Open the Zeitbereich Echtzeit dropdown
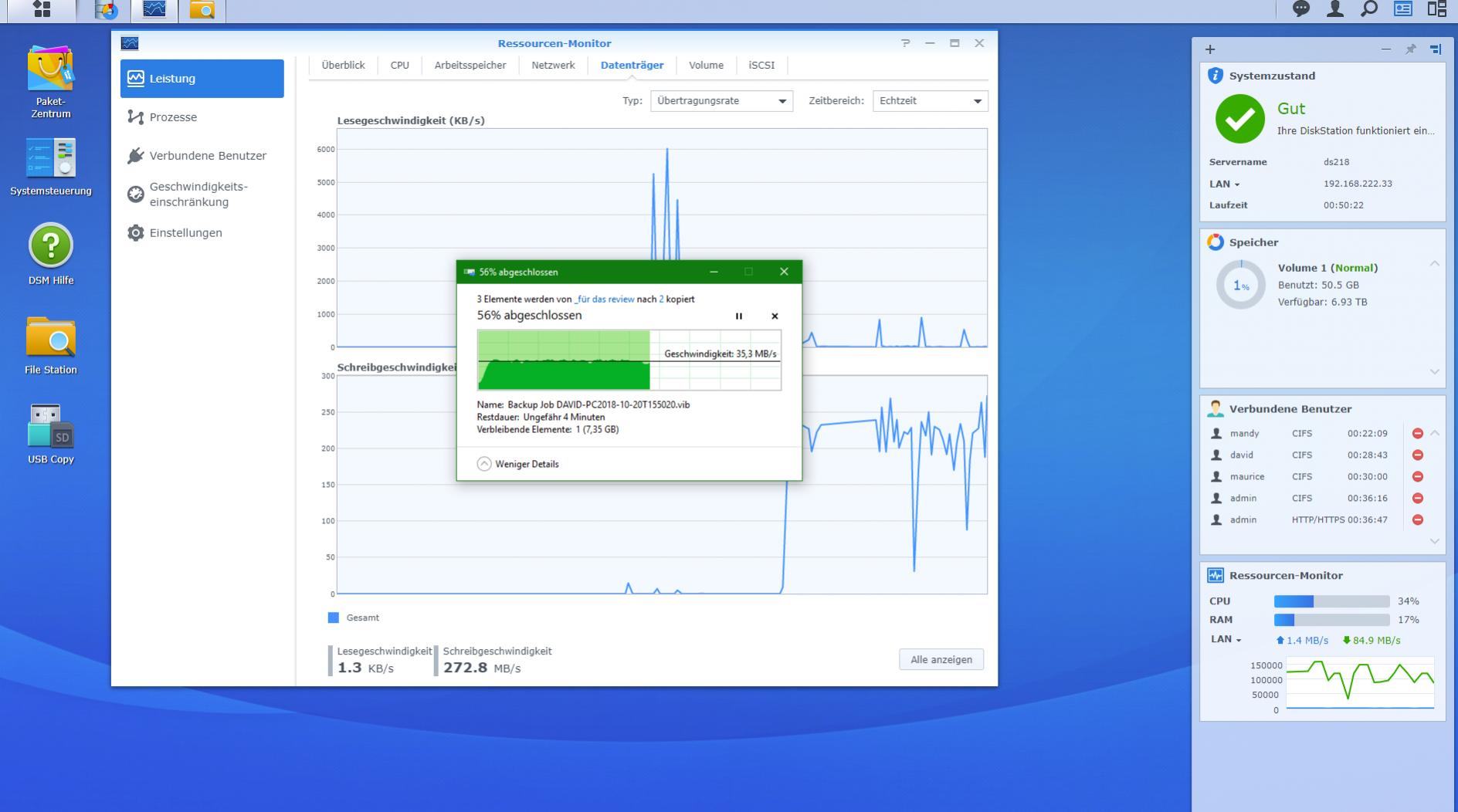Viewport: 1458px width, 812px height. click(x=930, y=101)
